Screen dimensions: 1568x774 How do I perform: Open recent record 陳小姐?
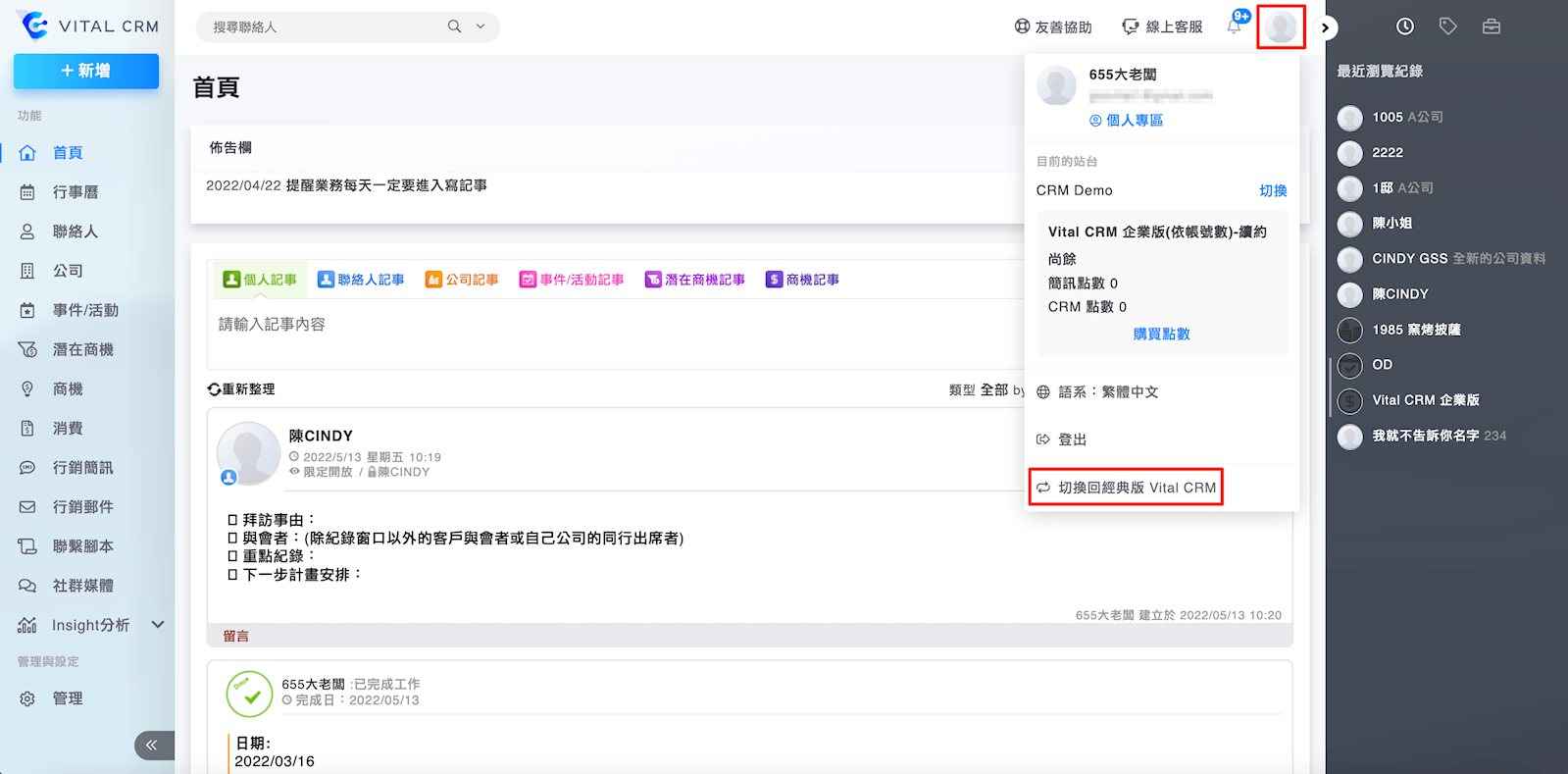tap(1375, 224)
